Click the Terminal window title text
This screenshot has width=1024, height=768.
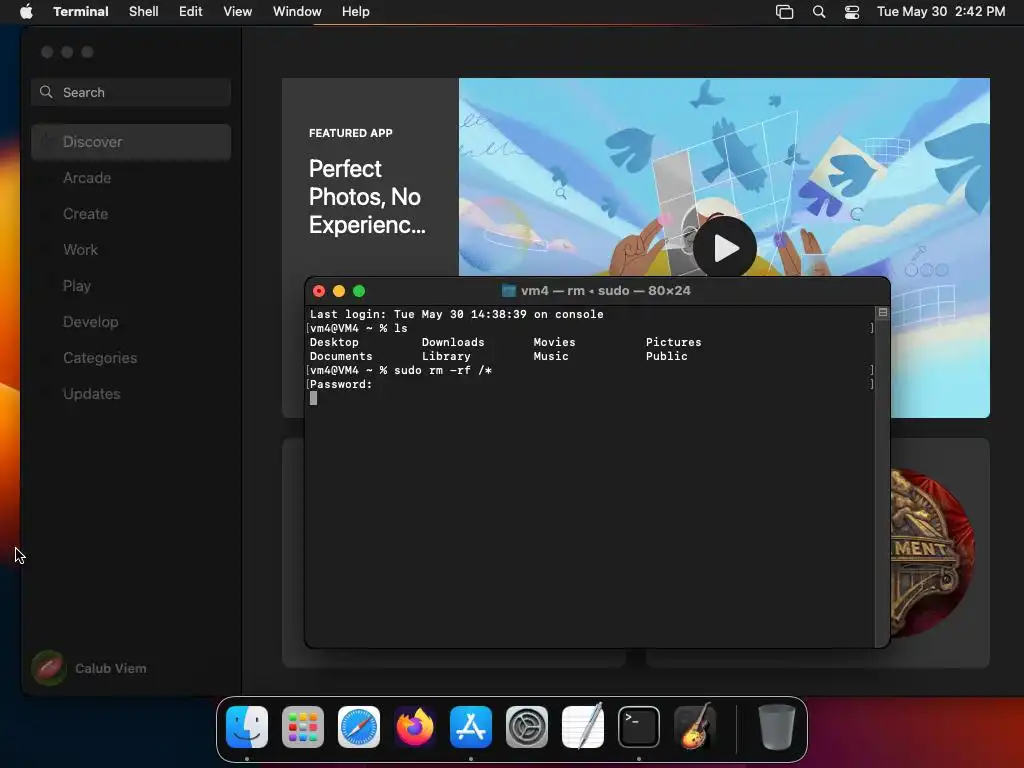point(605,291)
